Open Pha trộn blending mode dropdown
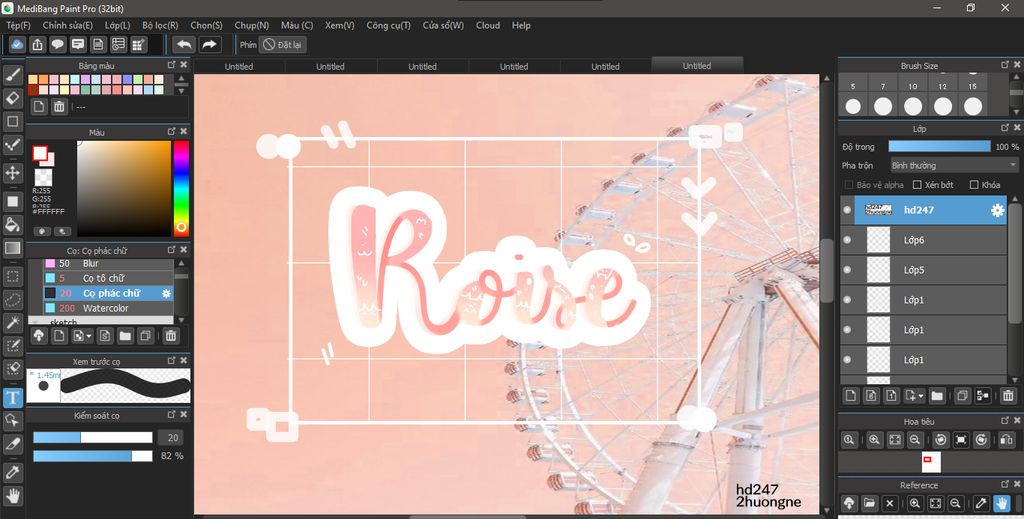The image size is (1024, 519). coord(955,165)
